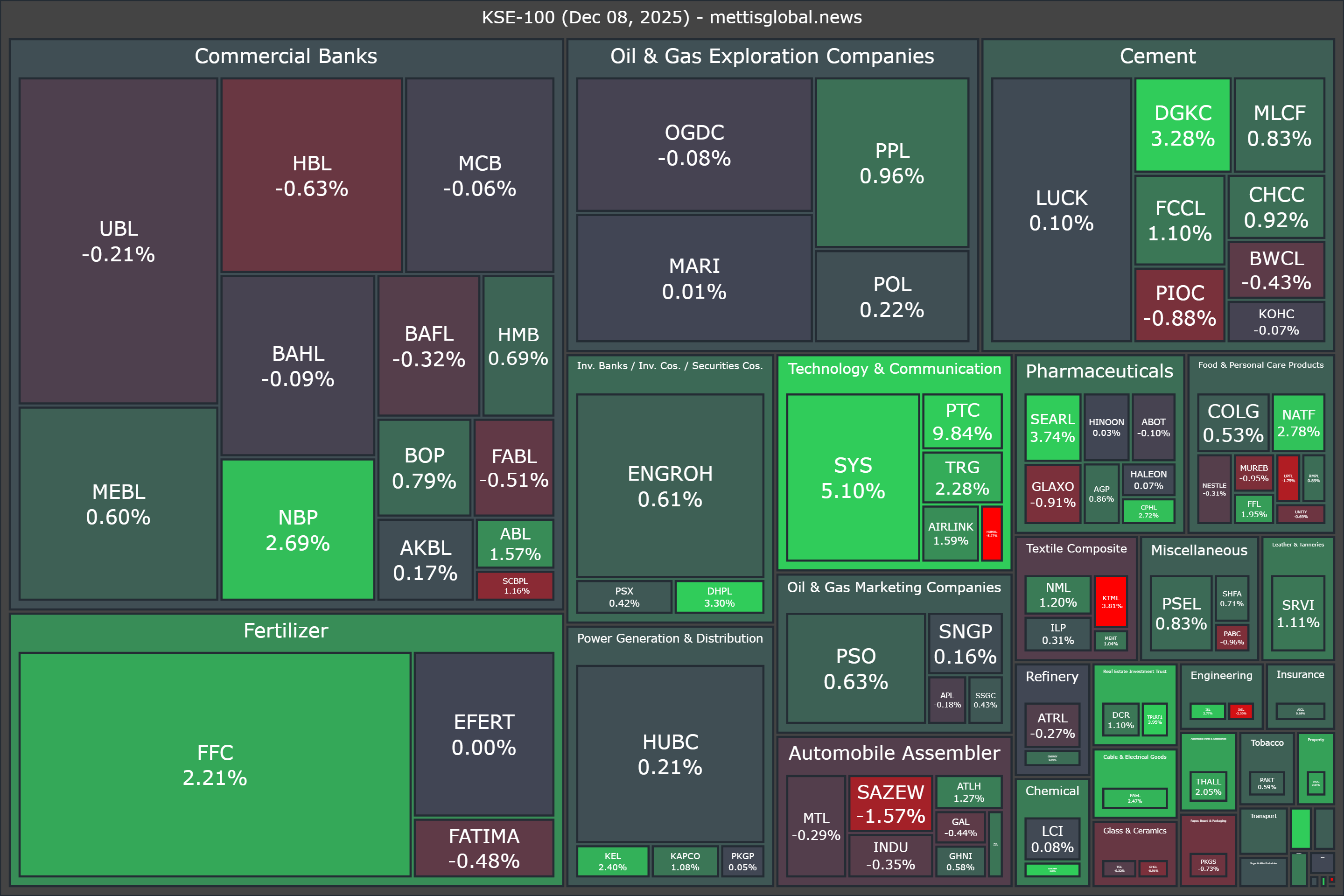The image size is (1344, 896).
Task: Click the Pharmaceuticals sector heading
Action: click(x=1099, y=371)
